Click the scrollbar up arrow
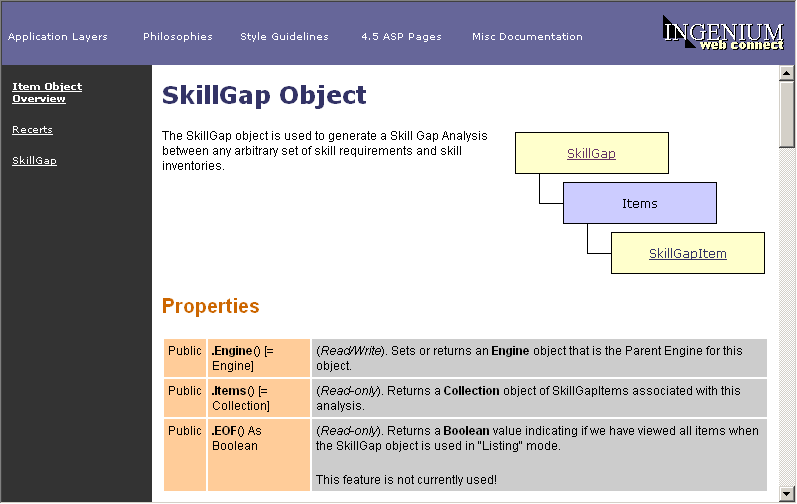This screenshot has width=797, height=504. click(x=787, y=74)
